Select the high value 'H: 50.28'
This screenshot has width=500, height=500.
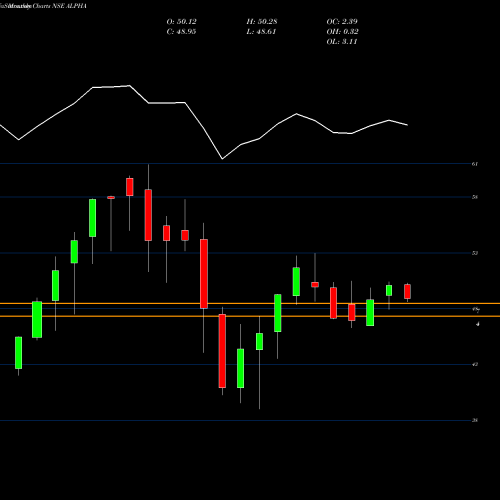262,22
